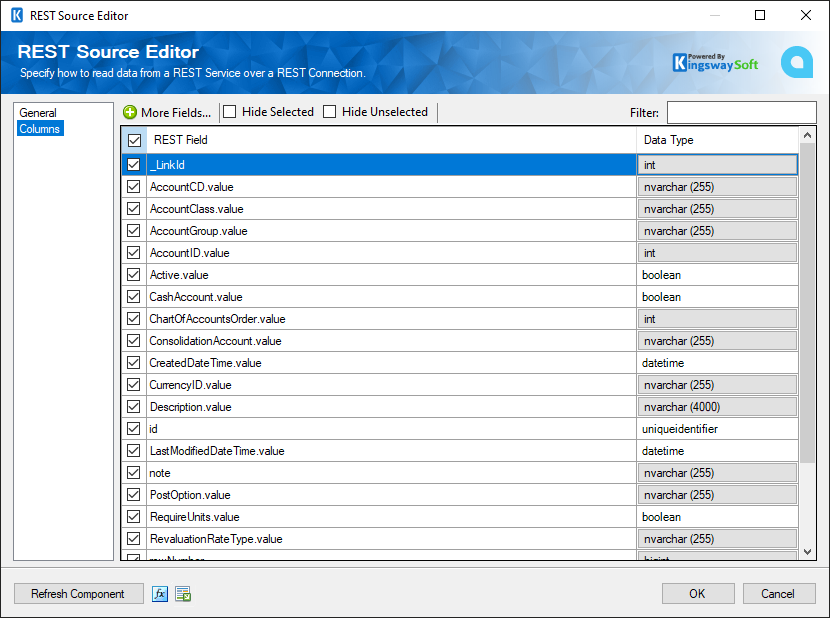Dismiss dialog with Cancel button
The image size is (830, 618).
point(779,594)
